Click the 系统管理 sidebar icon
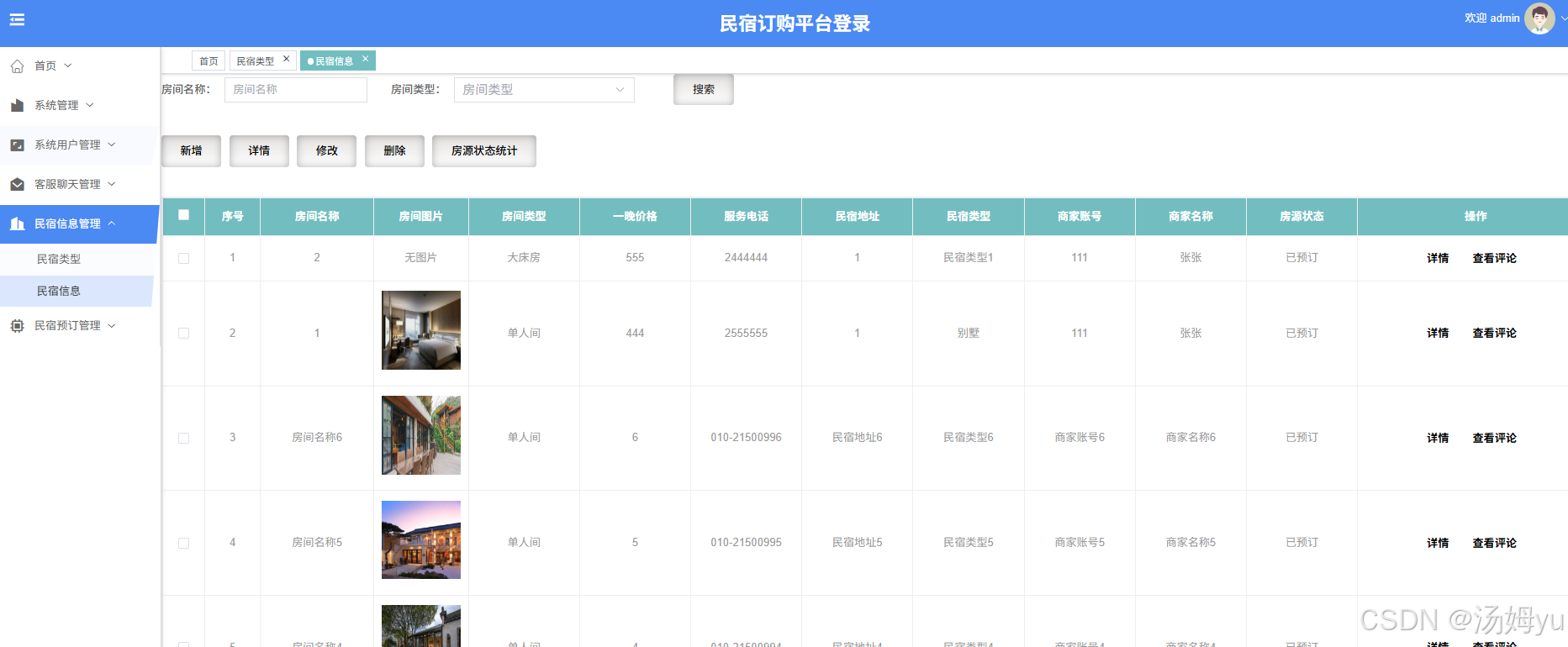Image resolution: width=1568 pixels, height=647 pixels. (17, 105)
